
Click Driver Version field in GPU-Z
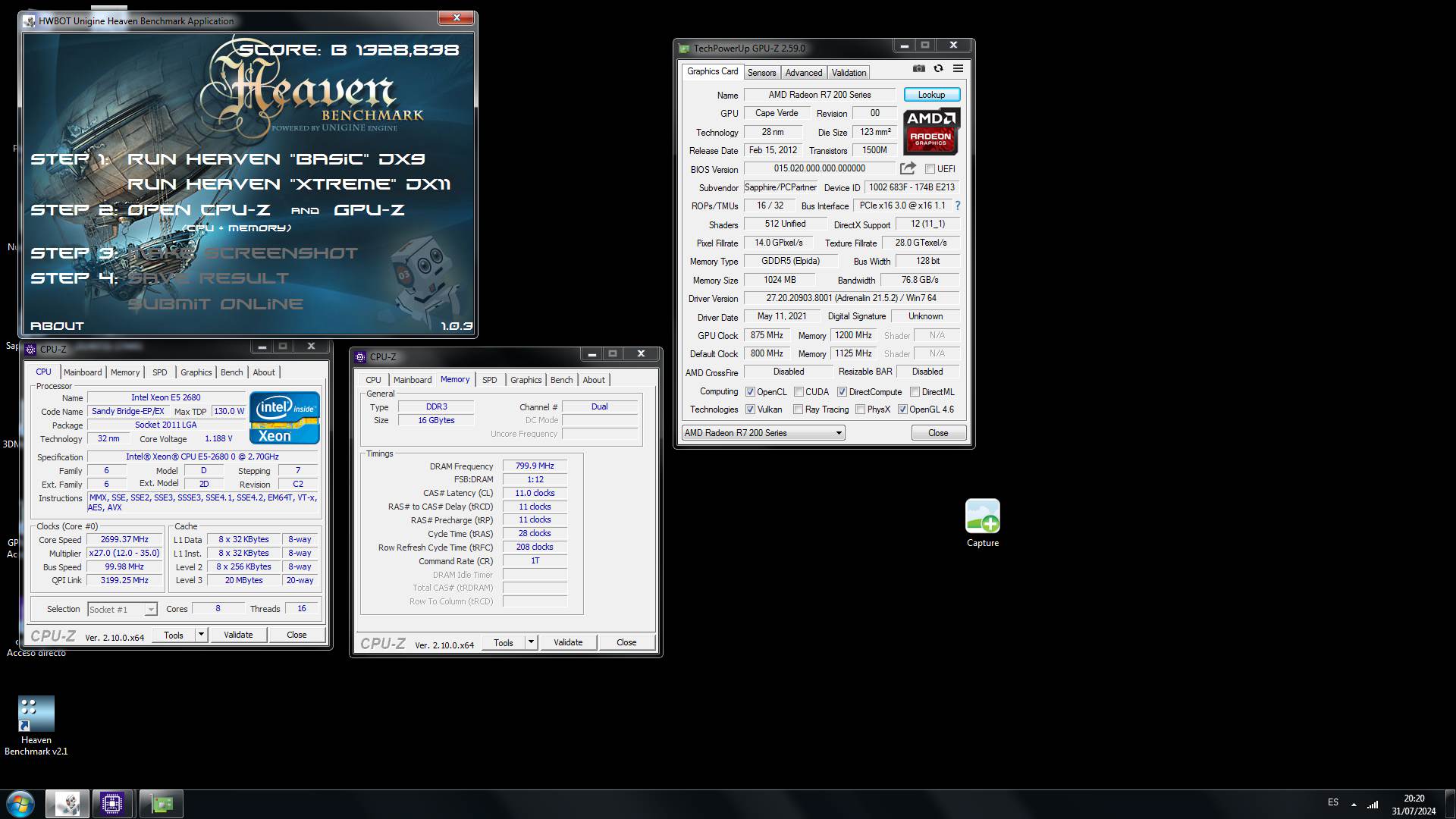point(851,298)
